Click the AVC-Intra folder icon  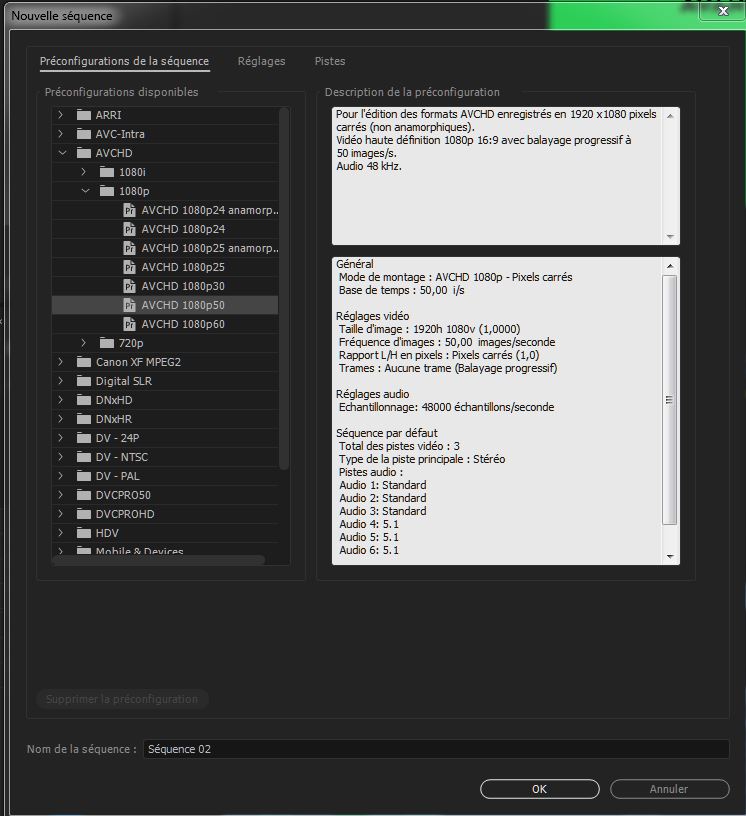pyautogui.click(x=84, y=134)
